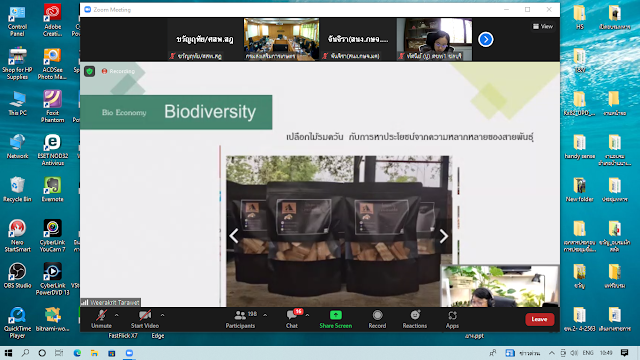
Task: Open Task View in taskbar
Action: [59, 353]
